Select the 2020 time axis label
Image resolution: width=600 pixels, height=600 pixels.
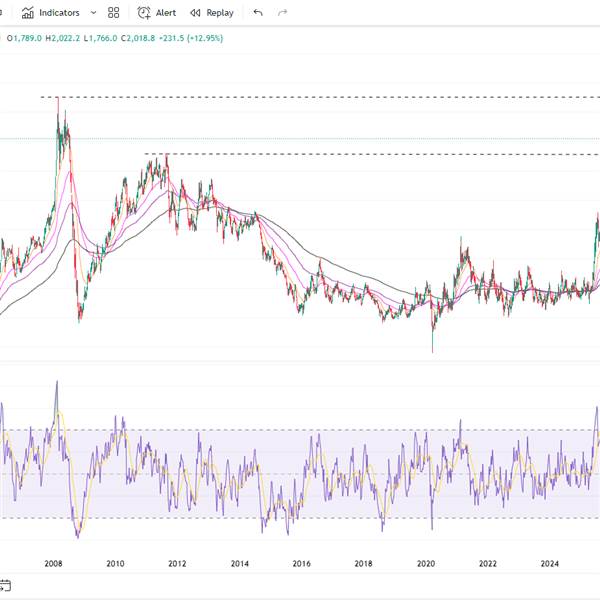pos(426,564)
